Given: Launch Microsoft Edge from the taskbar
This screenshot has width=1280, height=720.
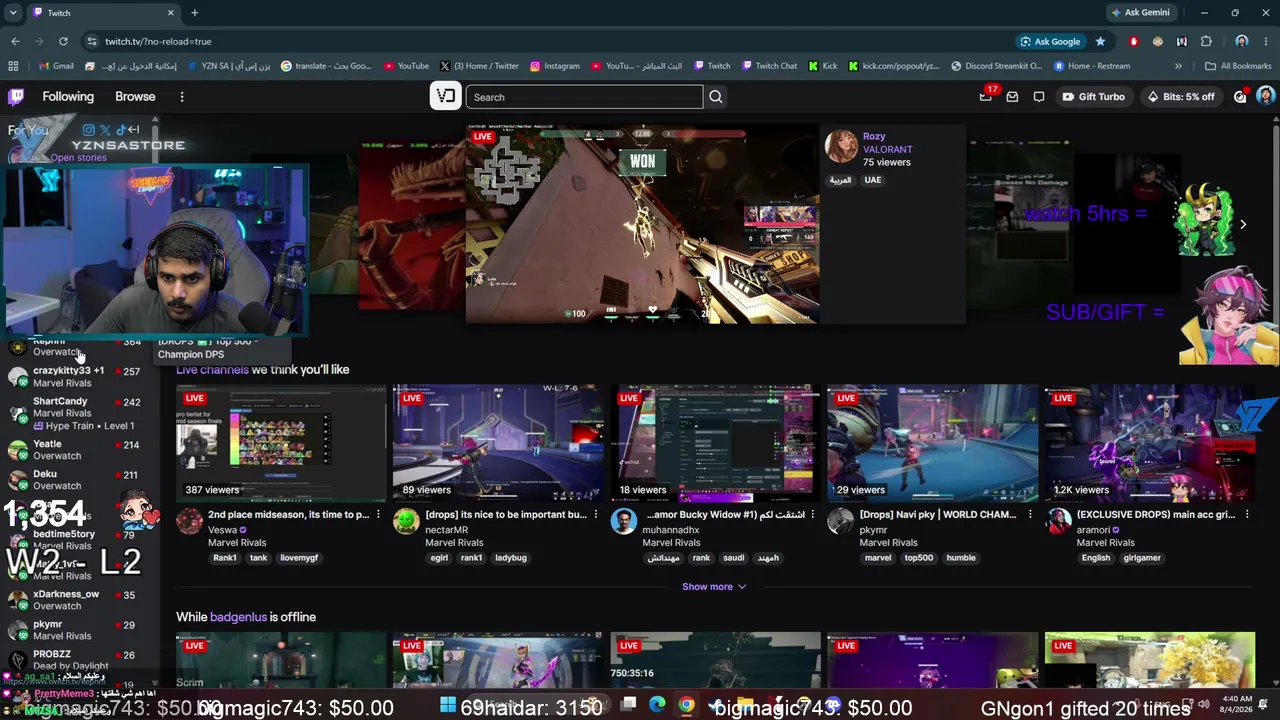Looking at the screenshot, I should point(657,705).
